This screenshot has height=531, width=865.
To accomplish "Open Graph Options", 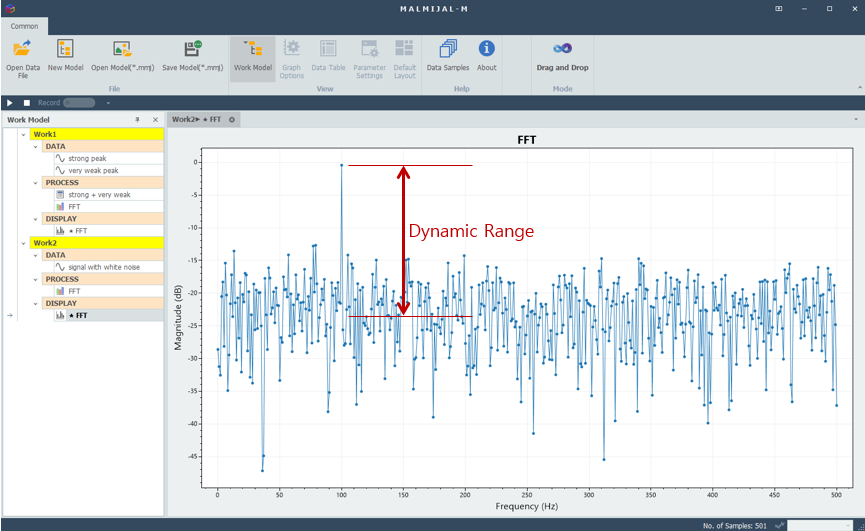I will pos(291,59).
